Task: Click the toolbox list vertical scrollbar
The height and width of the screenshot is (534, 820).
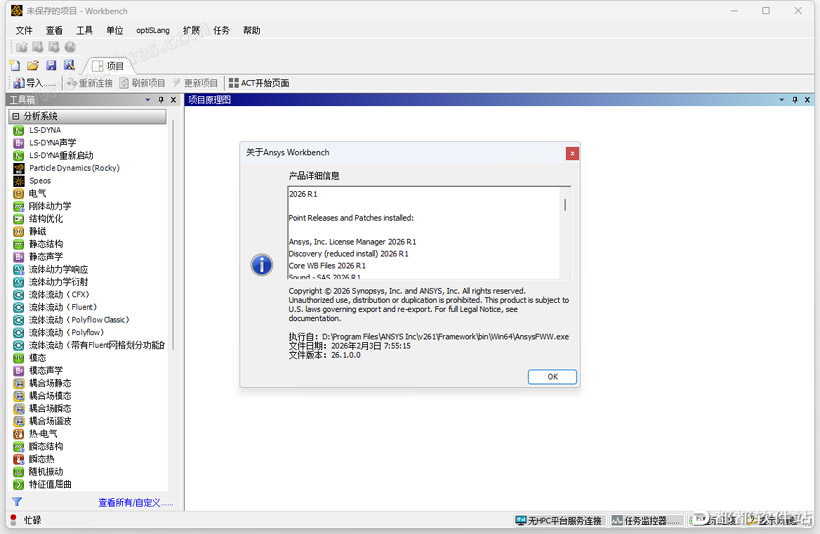Action: tap(172, 234)
